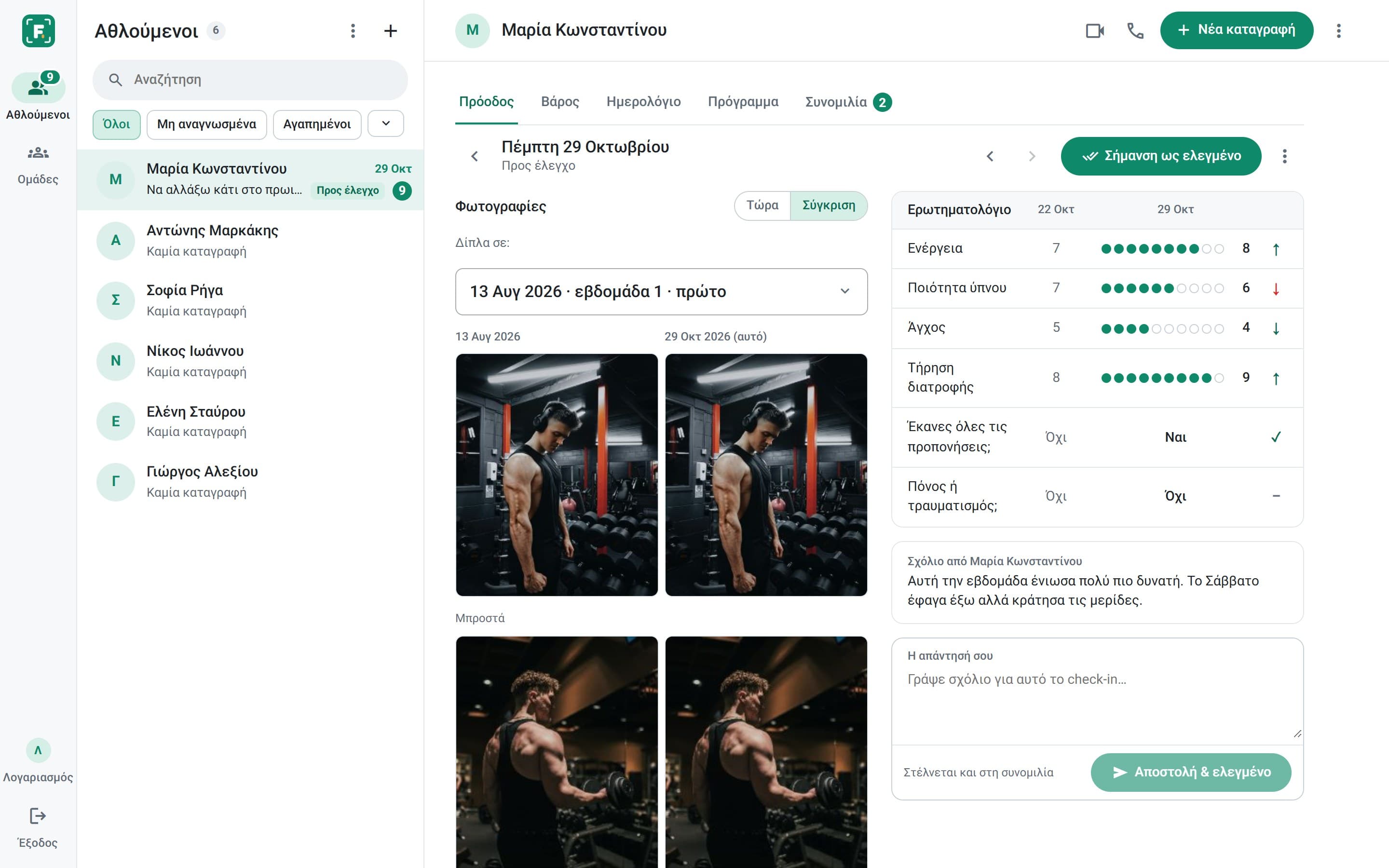The width and height of the screenshot is (1389, 868).
Task: Expand more filters chevron chip
Action: pyautogui.click(x=386, y=124)
